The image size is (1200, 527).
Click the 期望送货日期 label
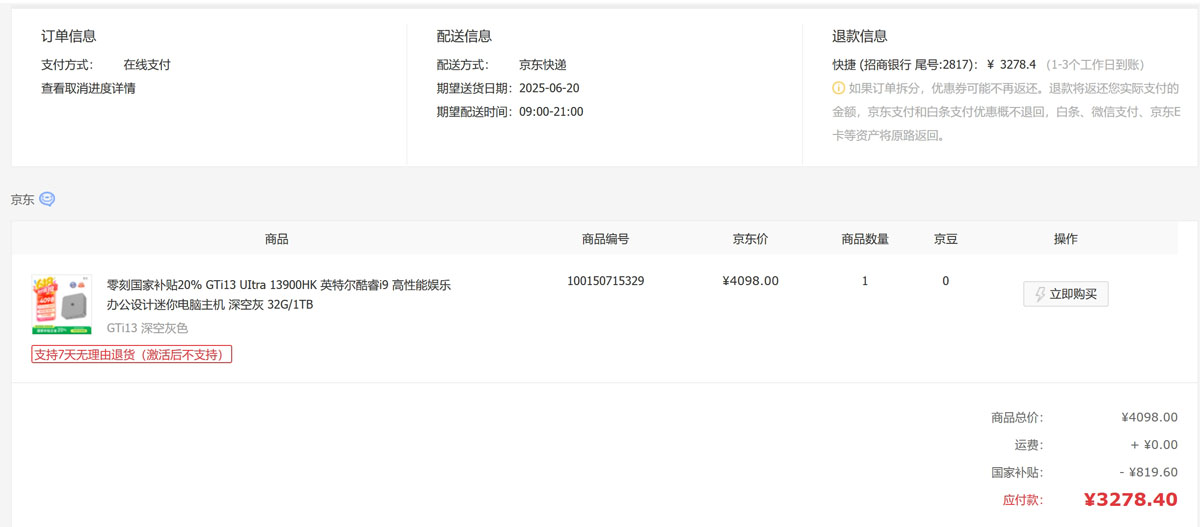coord(475,88)
